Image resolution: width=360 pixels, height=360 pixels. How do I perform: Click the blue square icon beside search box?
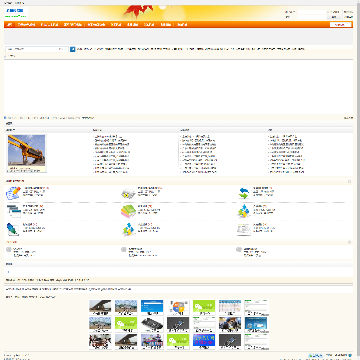point(72,49)
